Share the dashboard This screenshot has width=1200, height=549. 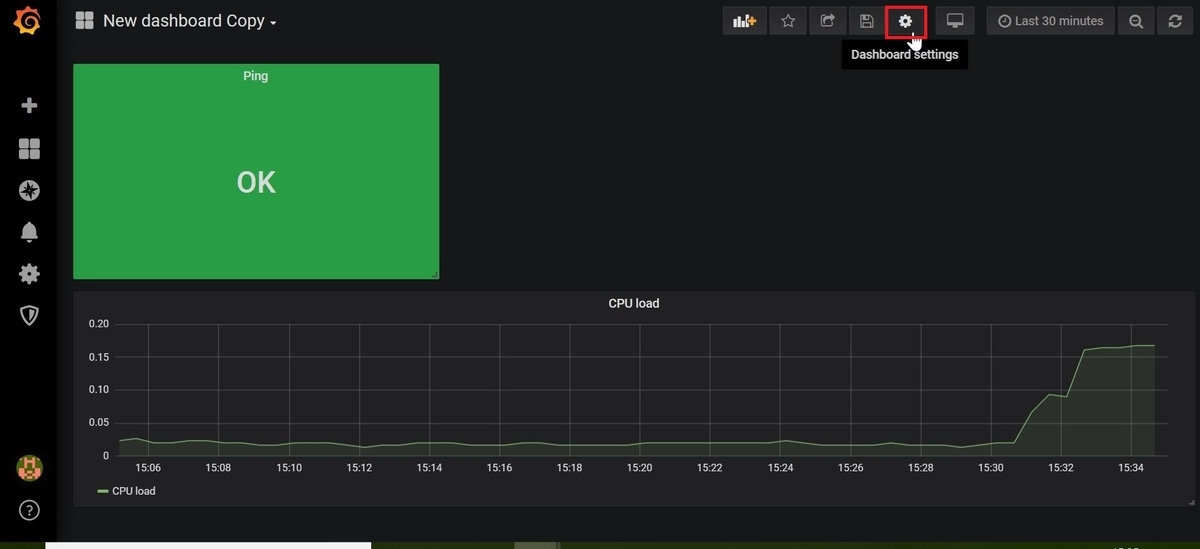click(827, 21)
